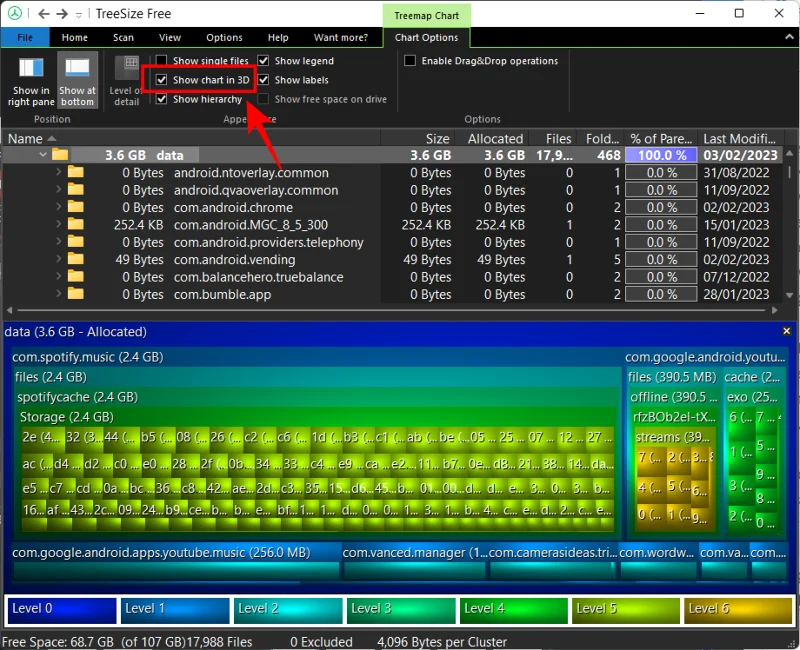Click folder icon of android.ntoverlay.common
Screen dimensions: 800x650
[x=76, y=172]
